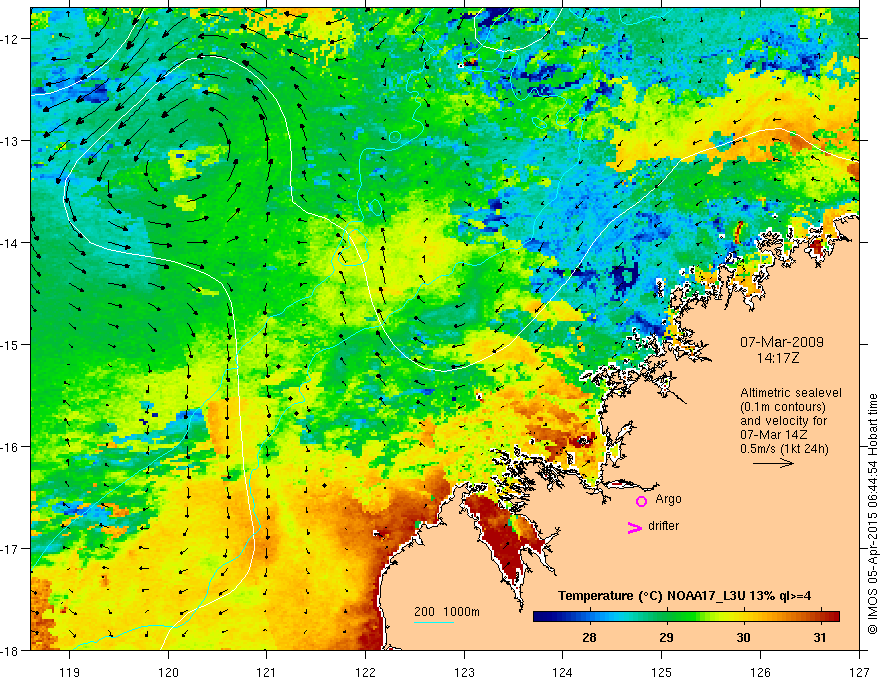Click the colorbar at the 30 degree mark
The width and height of the screenshot is (880, 680).
tap(744, 617)
